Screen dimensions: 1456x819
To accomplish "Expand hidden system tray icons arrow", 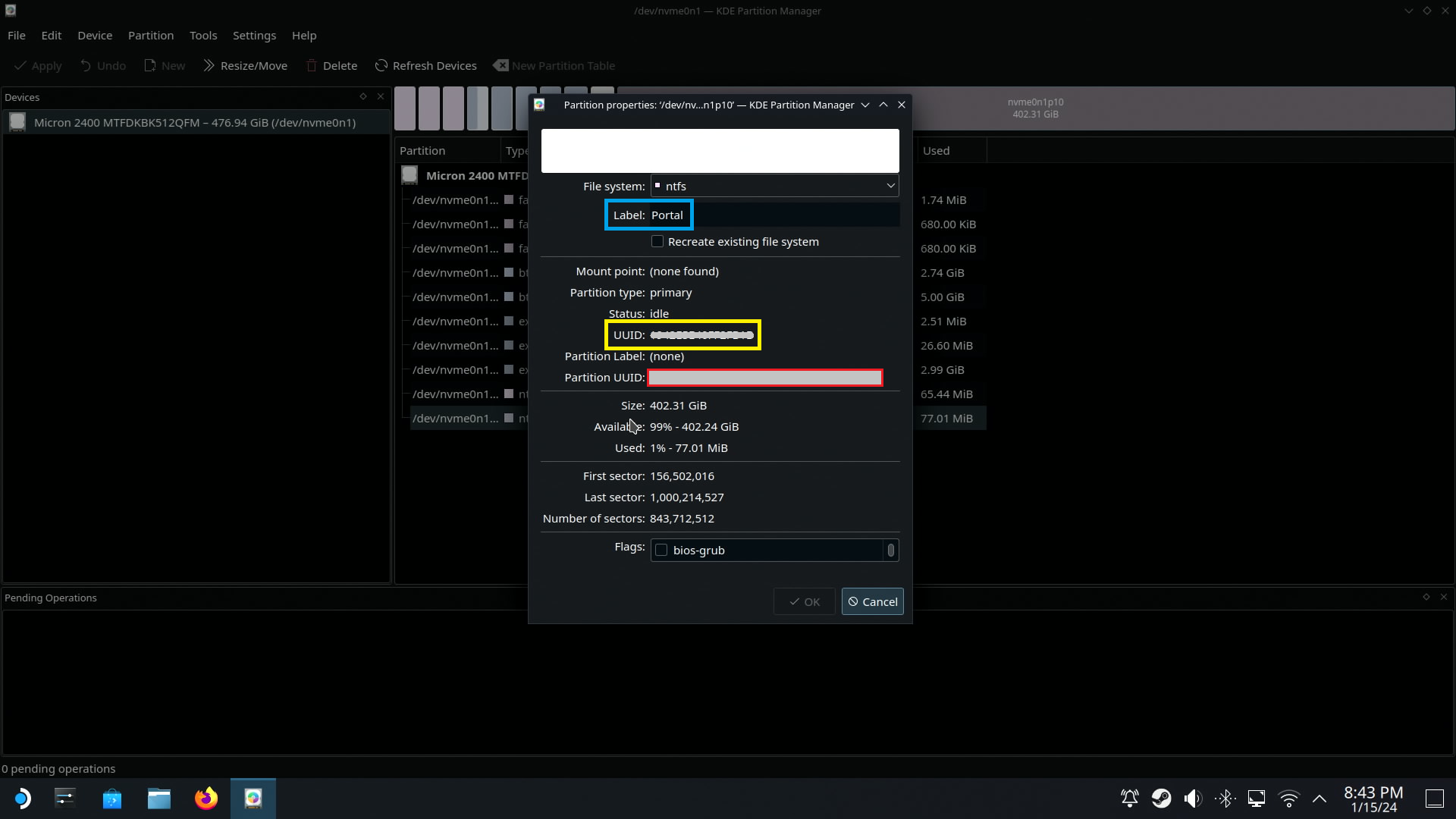I will click(x=1319, y=799).
